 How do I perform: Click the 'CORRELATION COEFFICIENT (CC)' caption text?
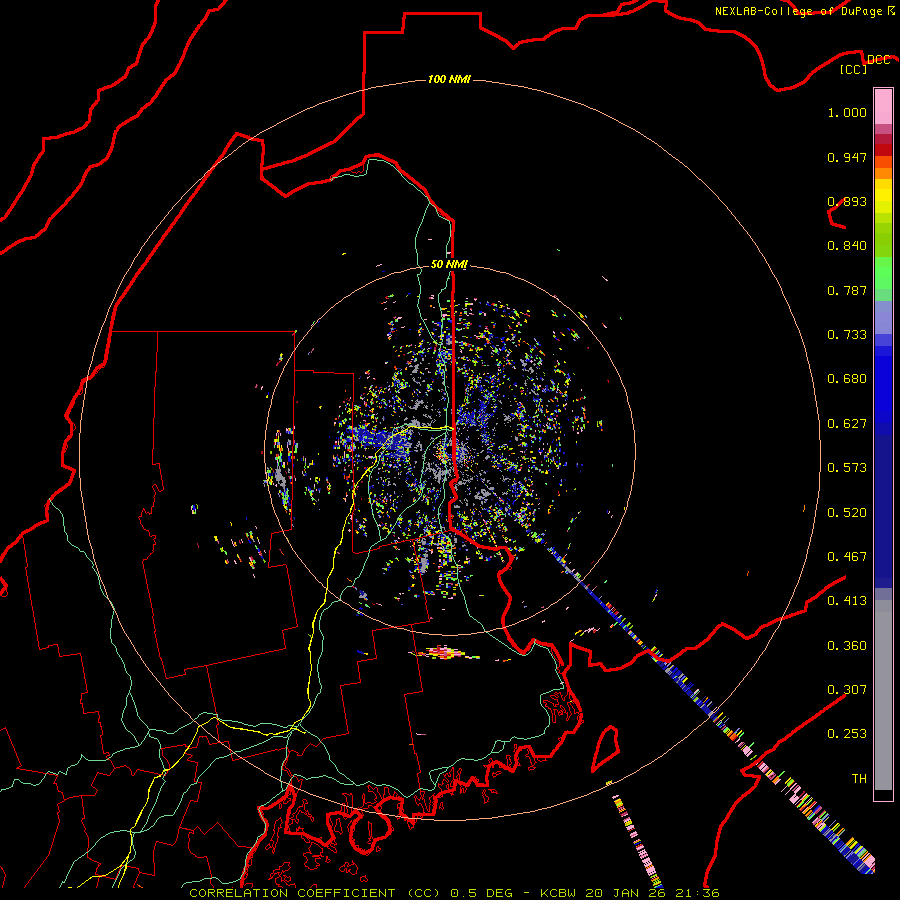315,893
